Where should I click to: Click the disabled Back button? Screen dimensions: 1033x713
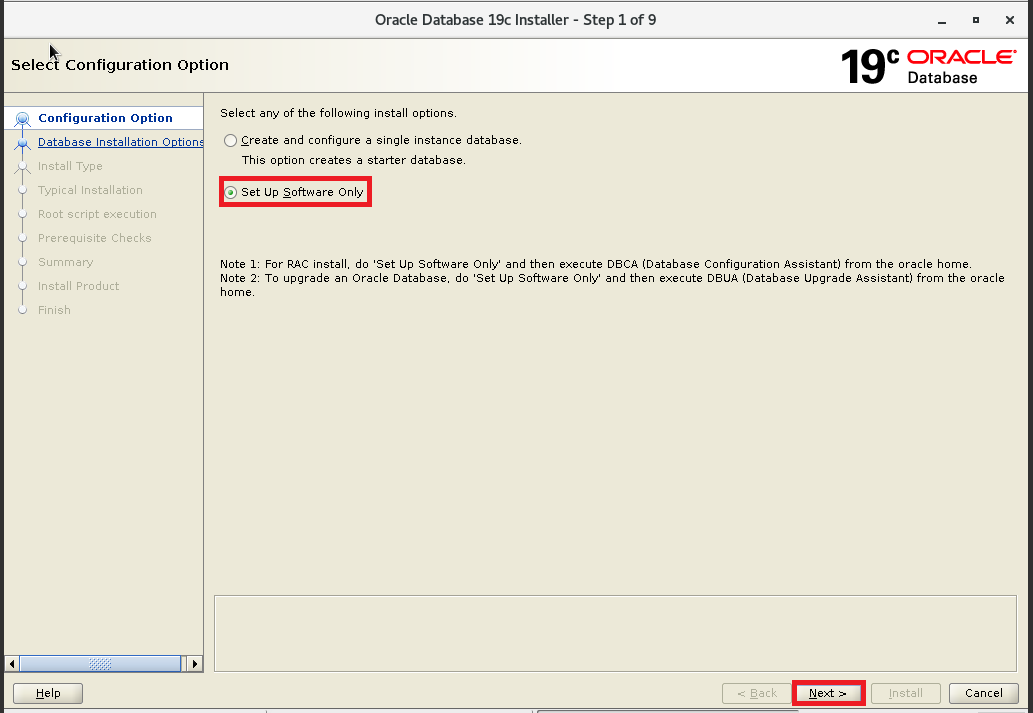[x=756, y=693]
